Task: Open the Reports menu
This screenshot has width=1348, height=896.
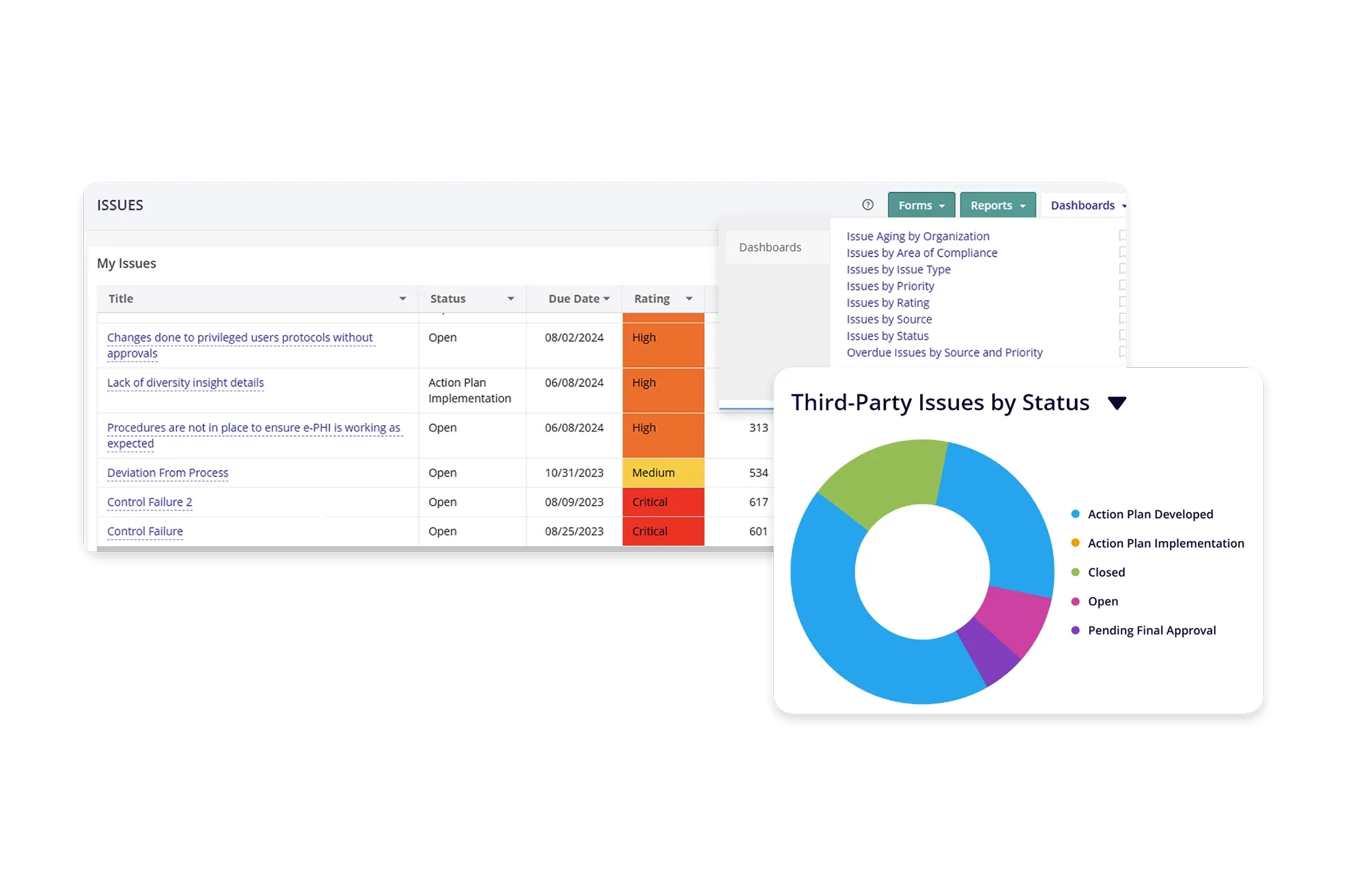Action: coord(997,205)
